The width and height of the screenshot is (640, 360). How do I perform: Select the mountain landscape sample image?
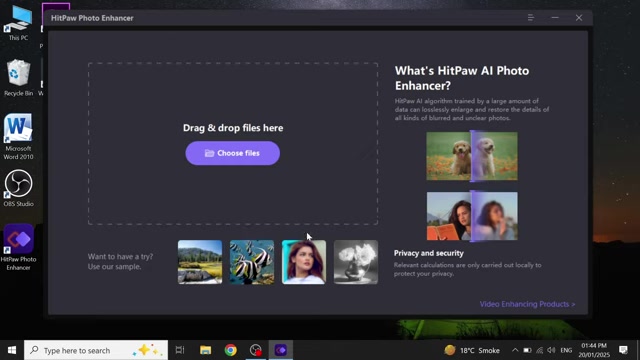click(200, 262)
